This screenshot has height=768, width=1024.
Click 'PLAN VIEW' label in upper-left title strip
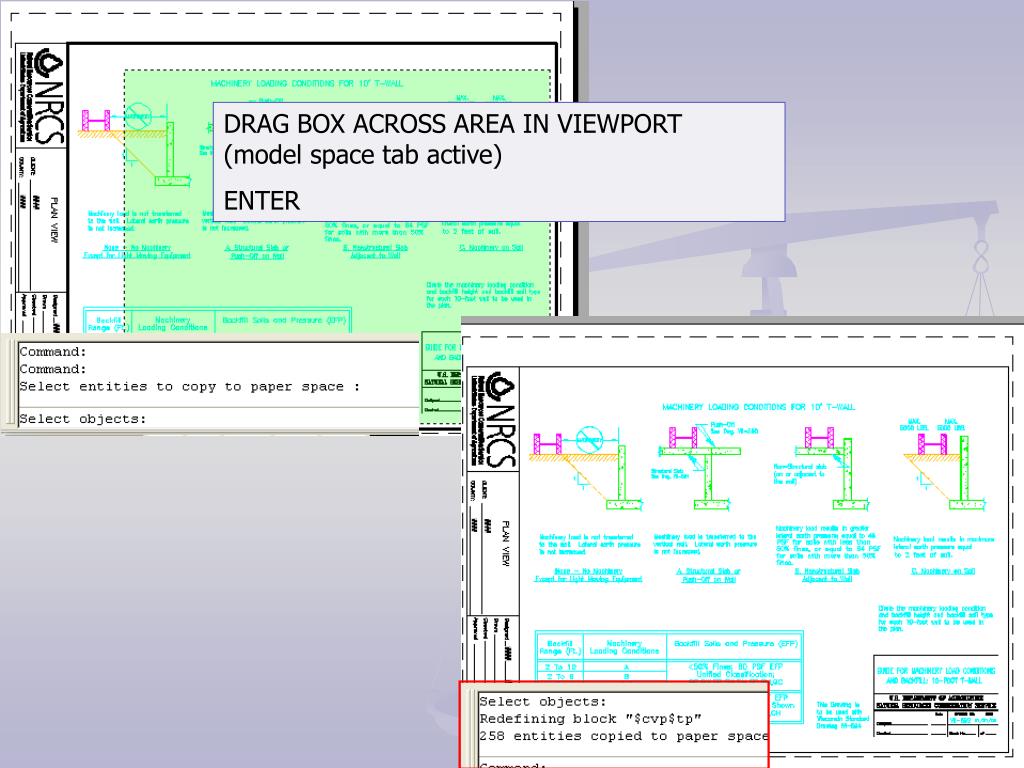(x=54, y=220)
